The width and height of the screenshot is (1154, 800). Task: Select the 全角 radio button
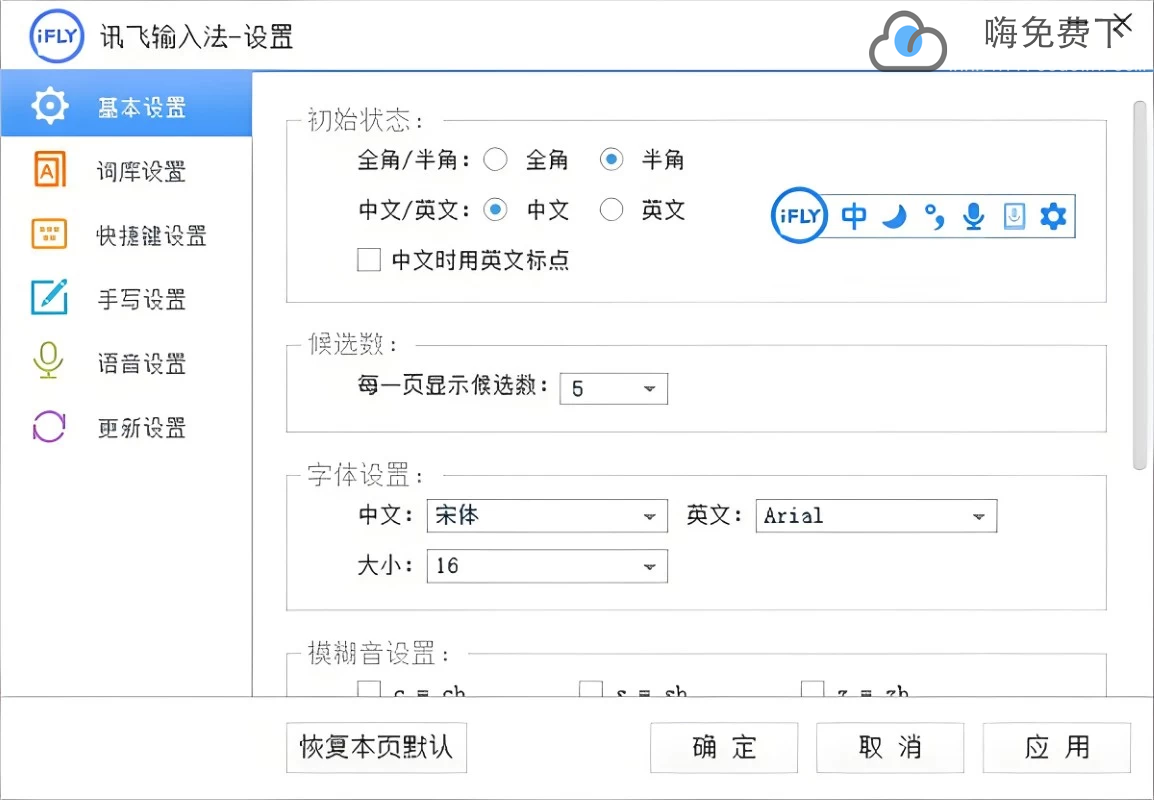pyautogui.click(x=495, y=160)
